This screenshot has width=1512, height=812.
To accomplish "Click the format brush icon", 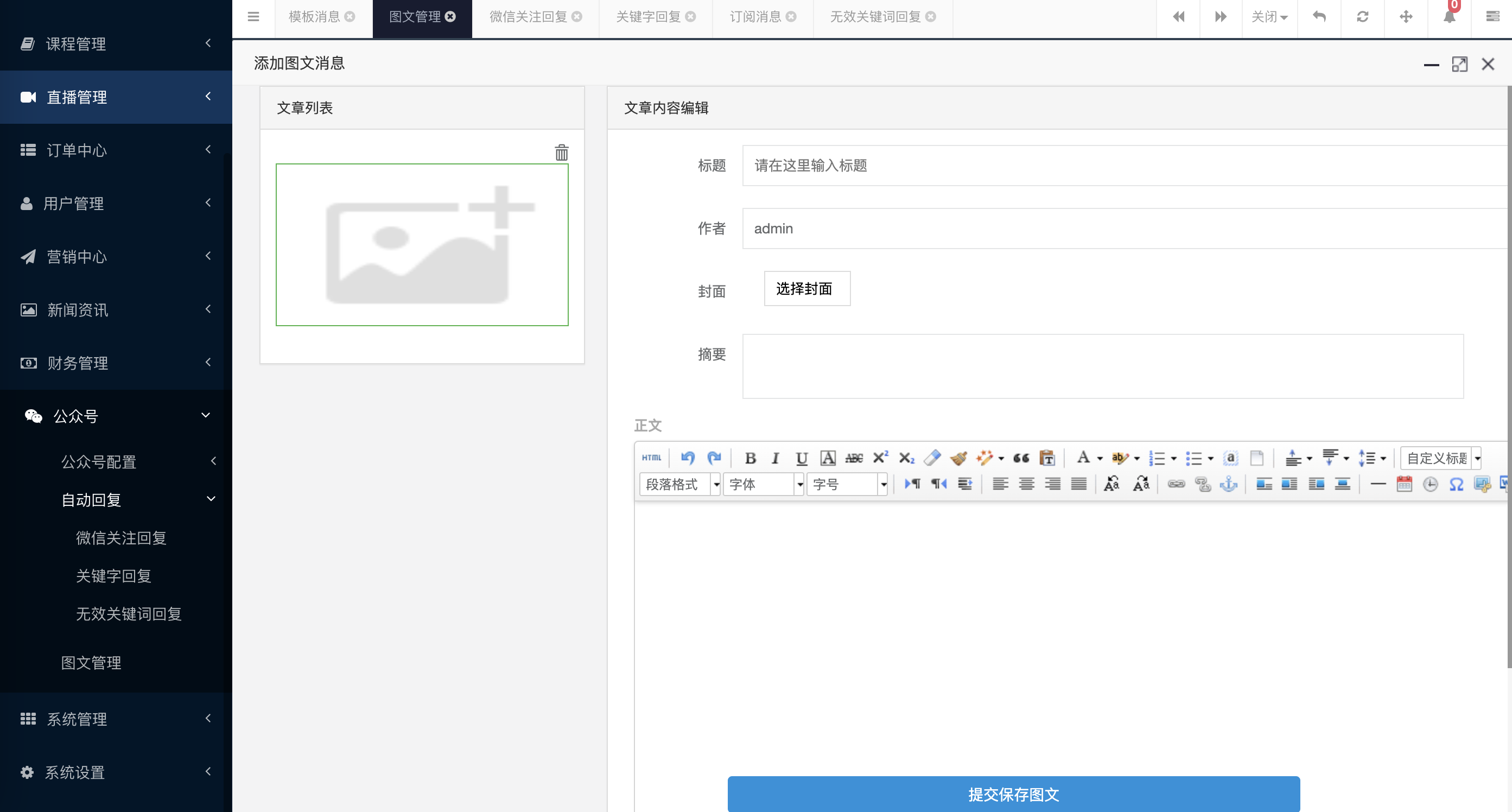I will pos(958,458).
